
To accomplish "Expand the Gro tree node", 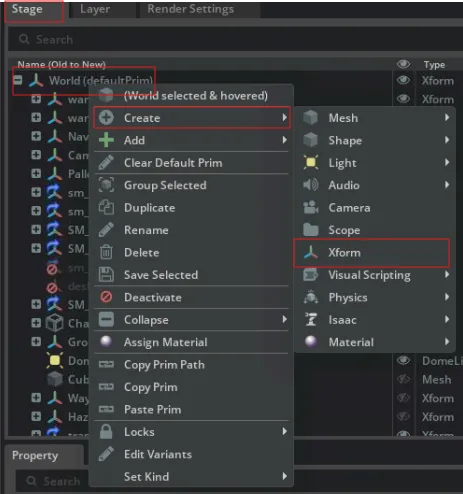I will pyautogui.click(x=36, y=341).
